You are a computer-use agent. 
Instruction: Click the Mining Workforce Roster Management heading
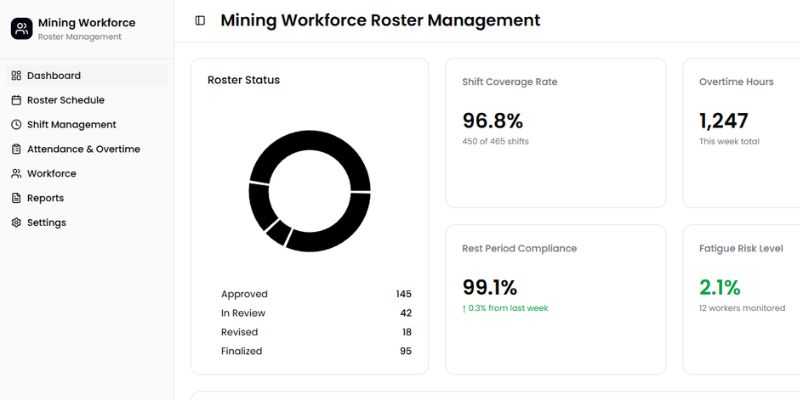pyautogui.click(x=380, y=20)
